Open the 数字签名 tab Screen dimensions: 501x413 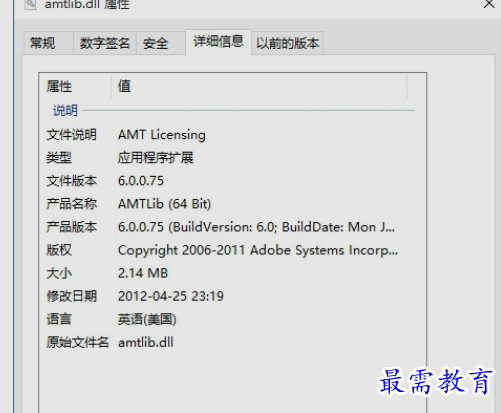[104, 43]
